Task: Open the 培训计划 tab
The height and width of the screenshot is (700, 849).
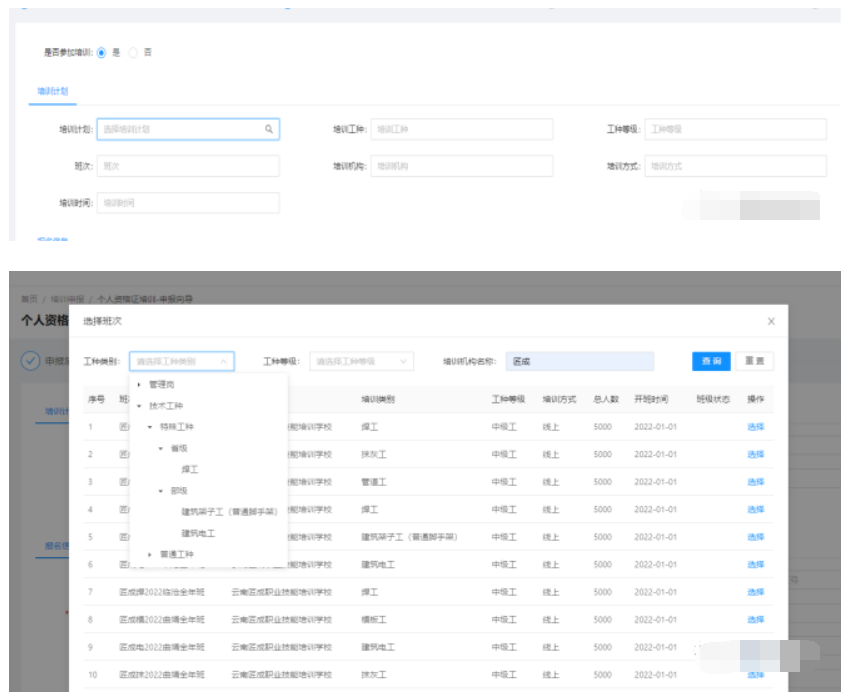Action: pyautogui.click(x=52, y=91)
